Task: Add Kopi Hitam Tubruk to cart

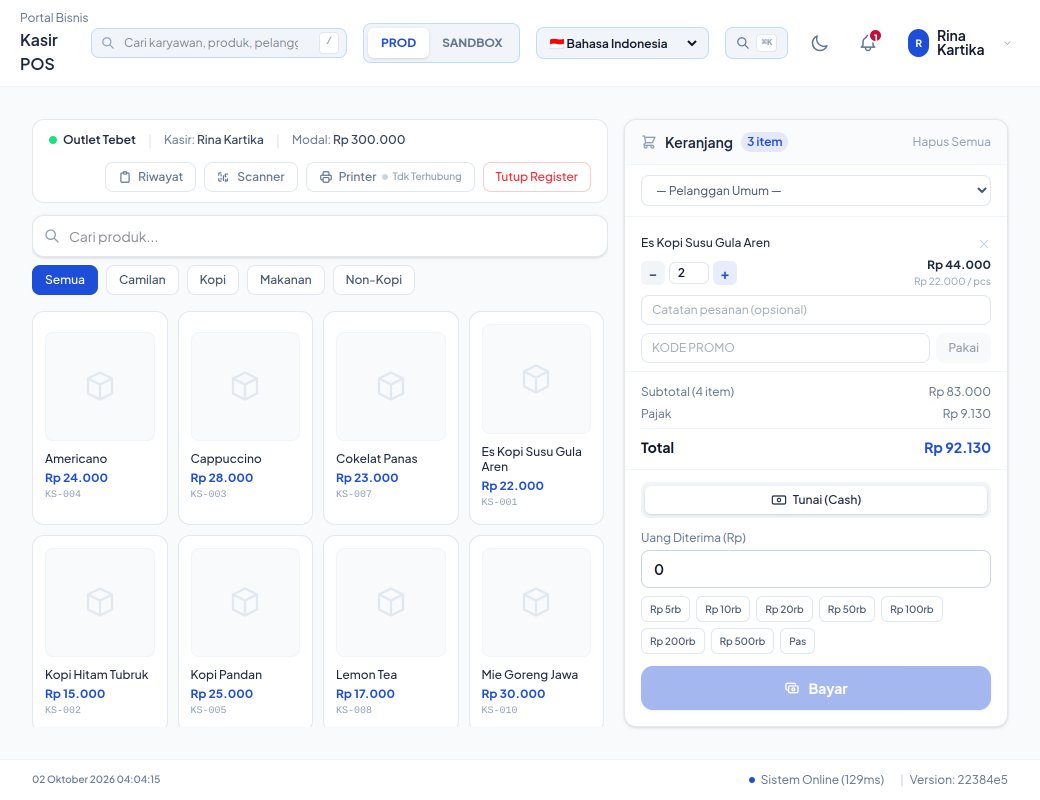Action: pos(99,630)
